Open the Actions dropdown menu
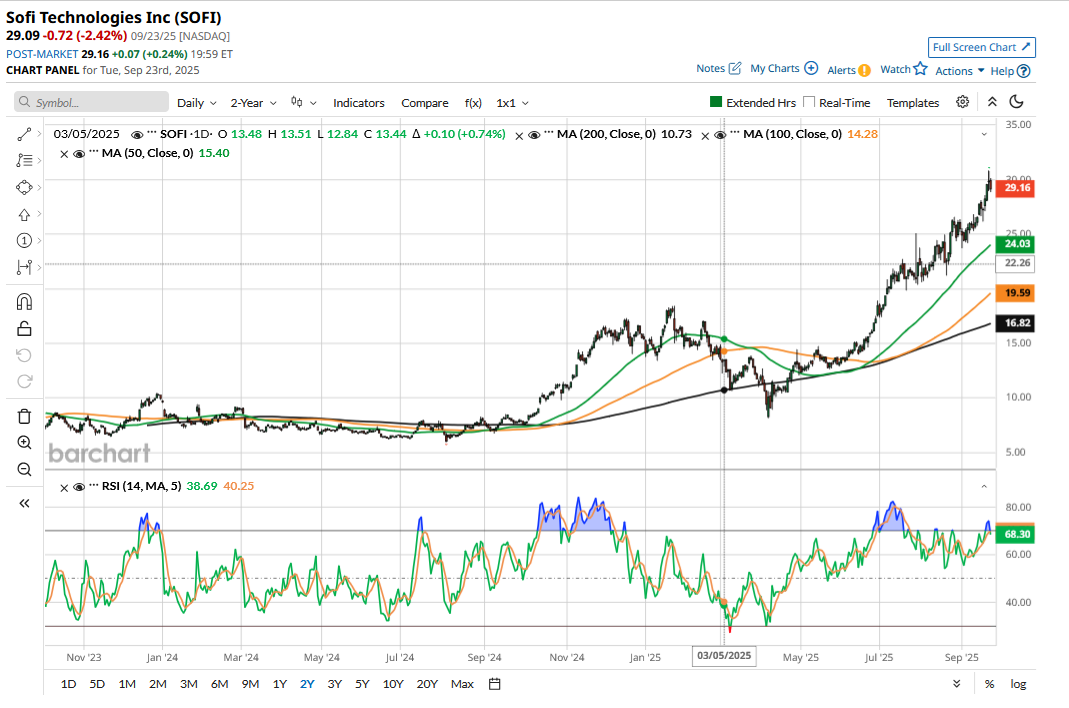Viewport: 1069px width, 708px height. (x=960, y=70)
